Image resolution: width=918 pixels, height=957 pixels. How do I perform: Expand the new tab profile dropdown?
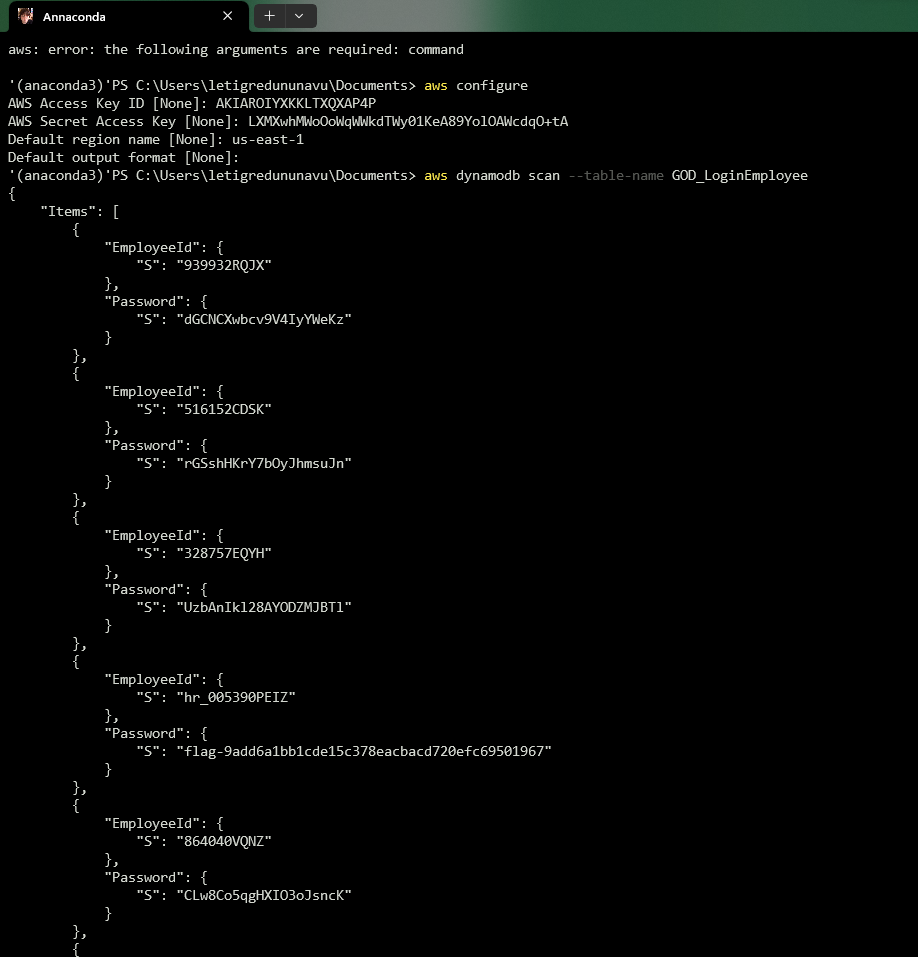[x=299, y=16]
